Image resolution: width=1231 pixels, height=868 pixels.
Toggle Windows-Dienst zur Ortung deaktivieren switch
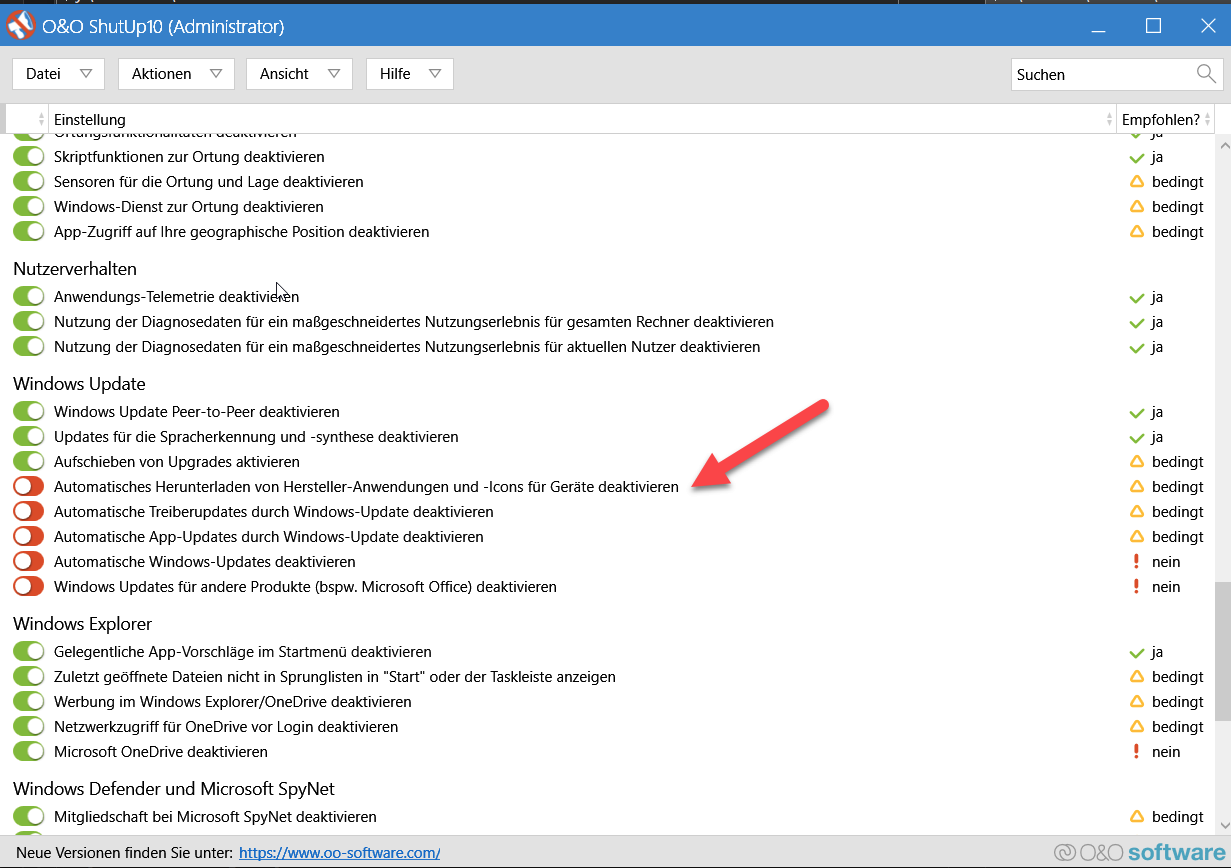29,207
